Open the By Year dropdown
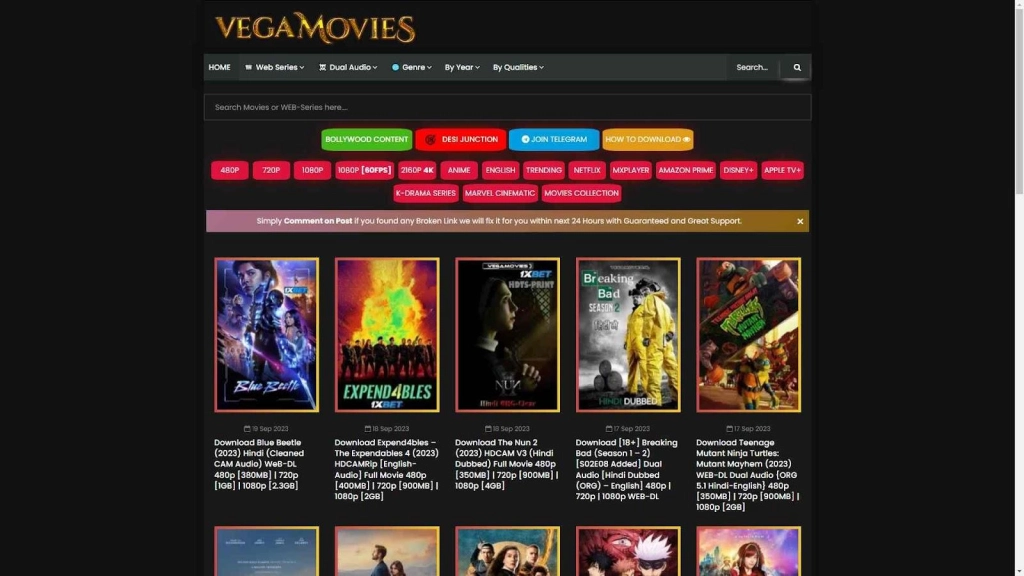Screen dimensions: 1024x576 459,67
